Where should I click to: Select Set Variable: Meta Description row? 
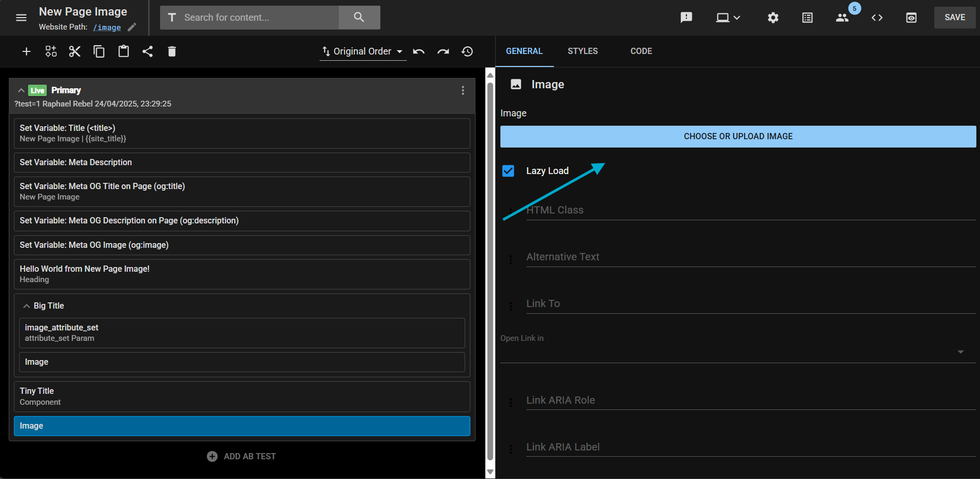242,163
